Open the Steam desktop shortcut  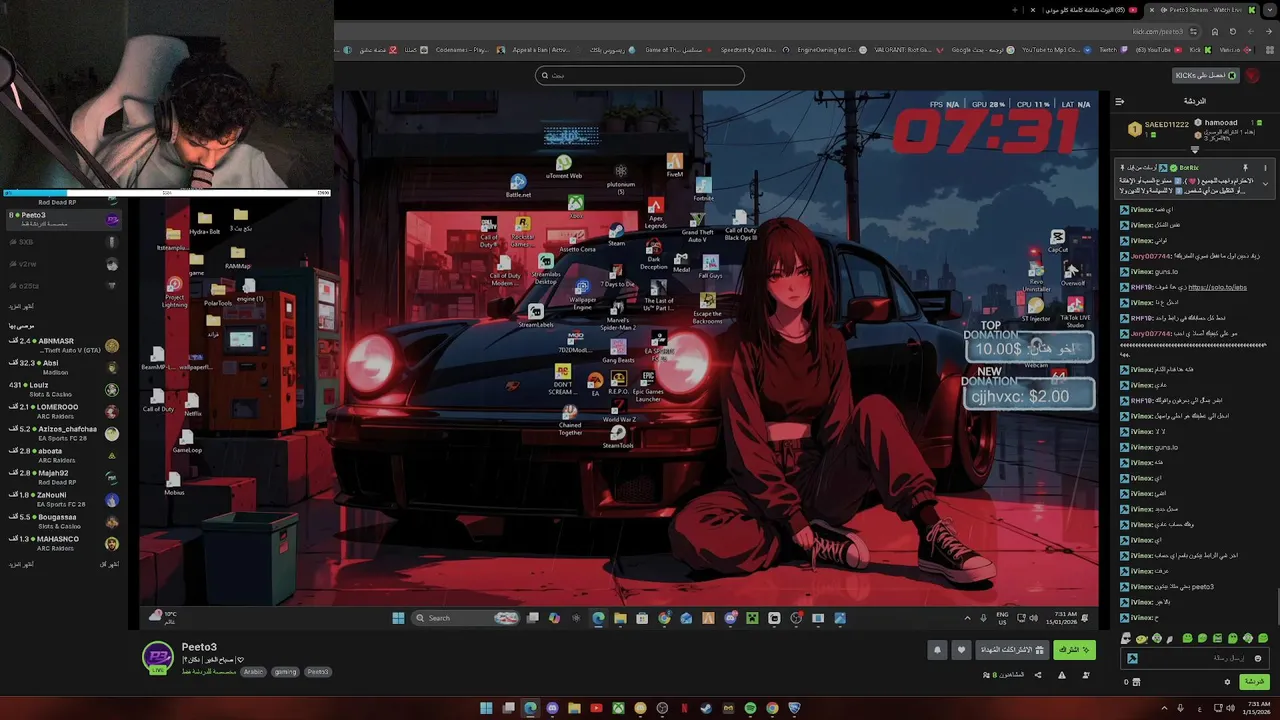616,235
